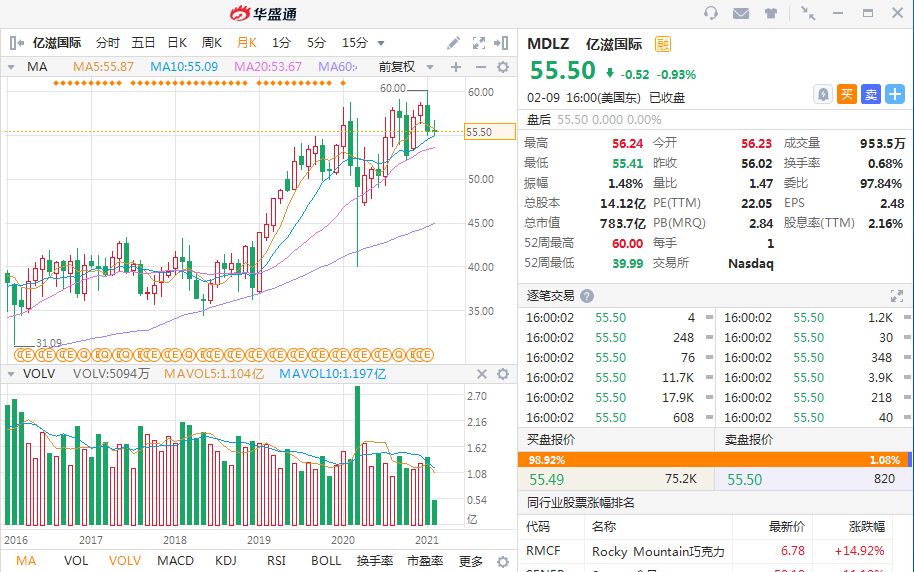This screenshot has width=914, height=572.
Task: Open the skin theme shirt icon
Action: [x=771, y=13]
